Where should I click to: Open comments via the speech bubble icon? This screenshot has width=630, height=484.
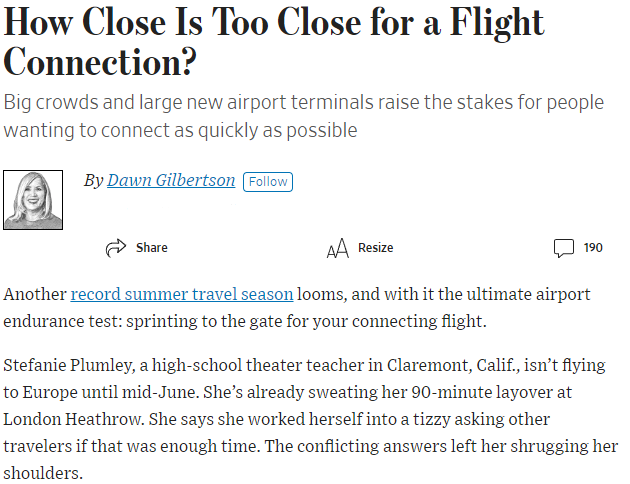pyautogui.click(x=564, y=247)
